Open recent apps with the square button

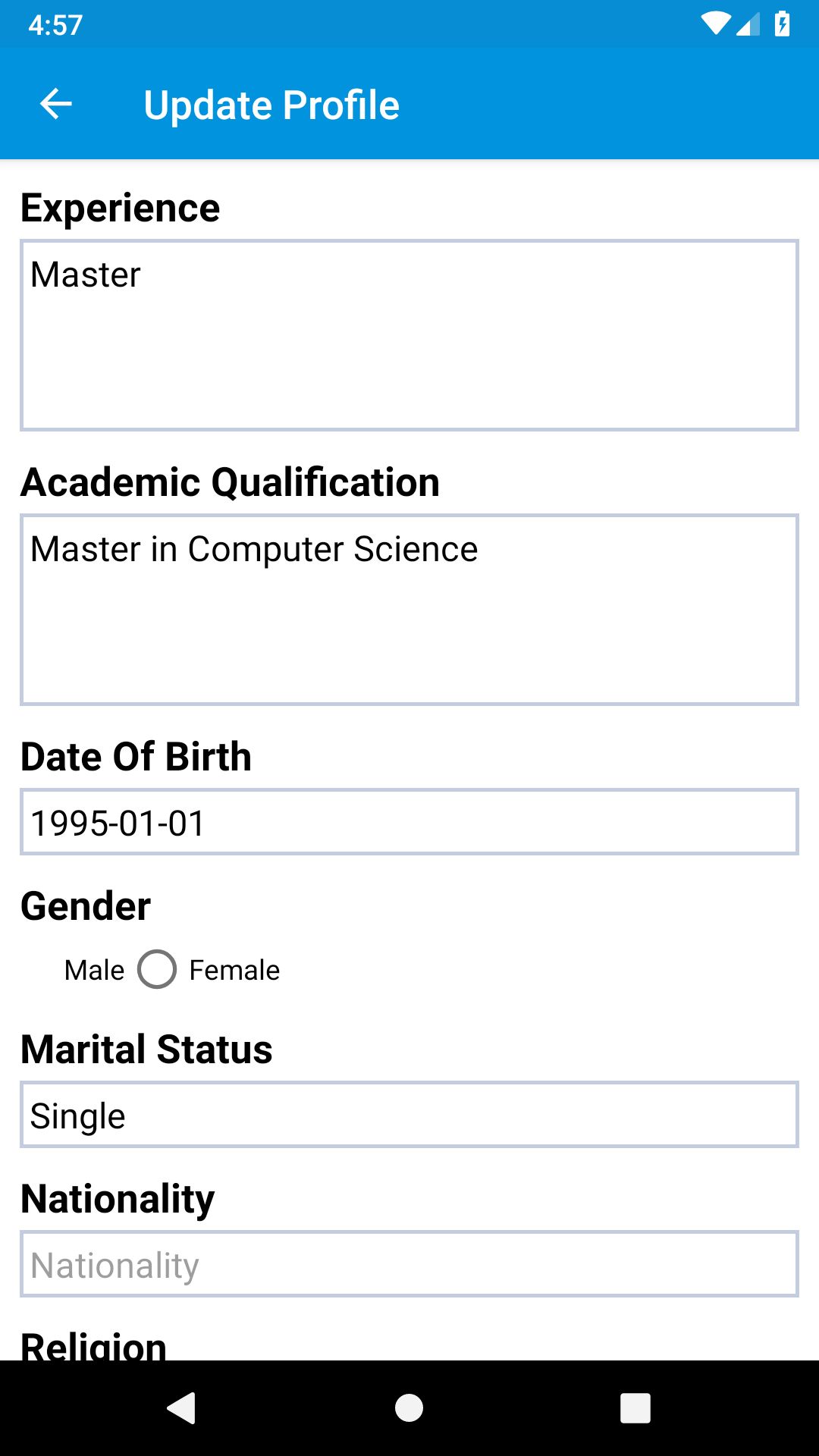635,1408
